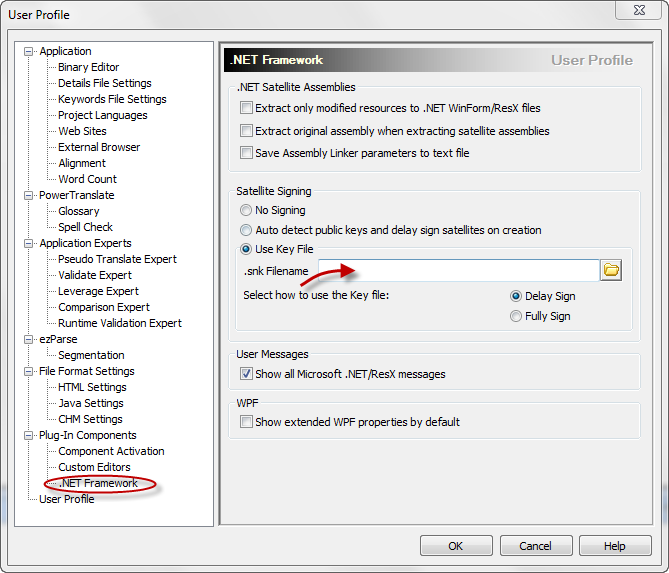
Task: Select Web Sites in tree
Action: coord(82,131)
